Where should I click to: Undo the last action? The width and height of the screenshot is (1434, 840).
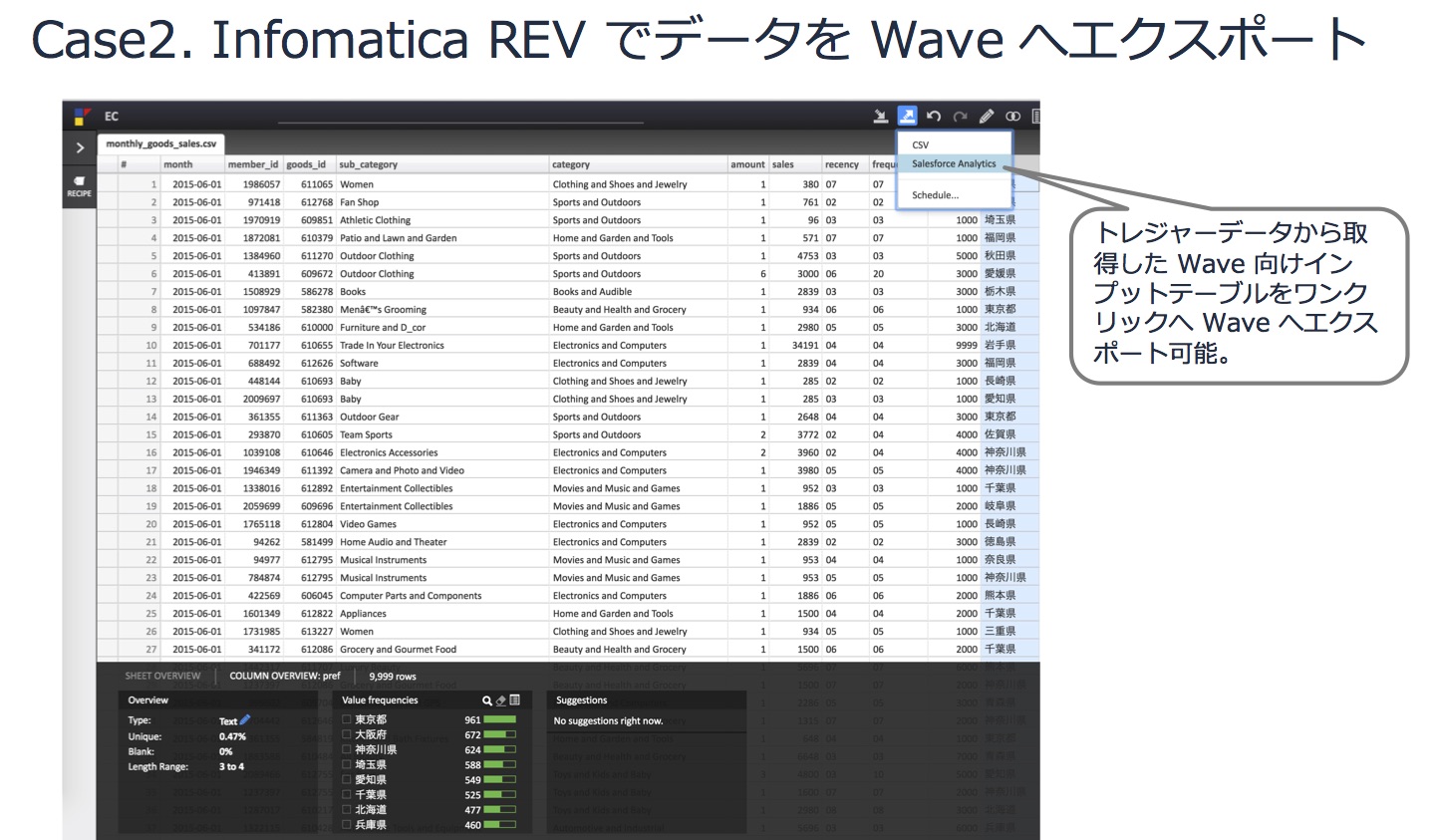(934, 117)
